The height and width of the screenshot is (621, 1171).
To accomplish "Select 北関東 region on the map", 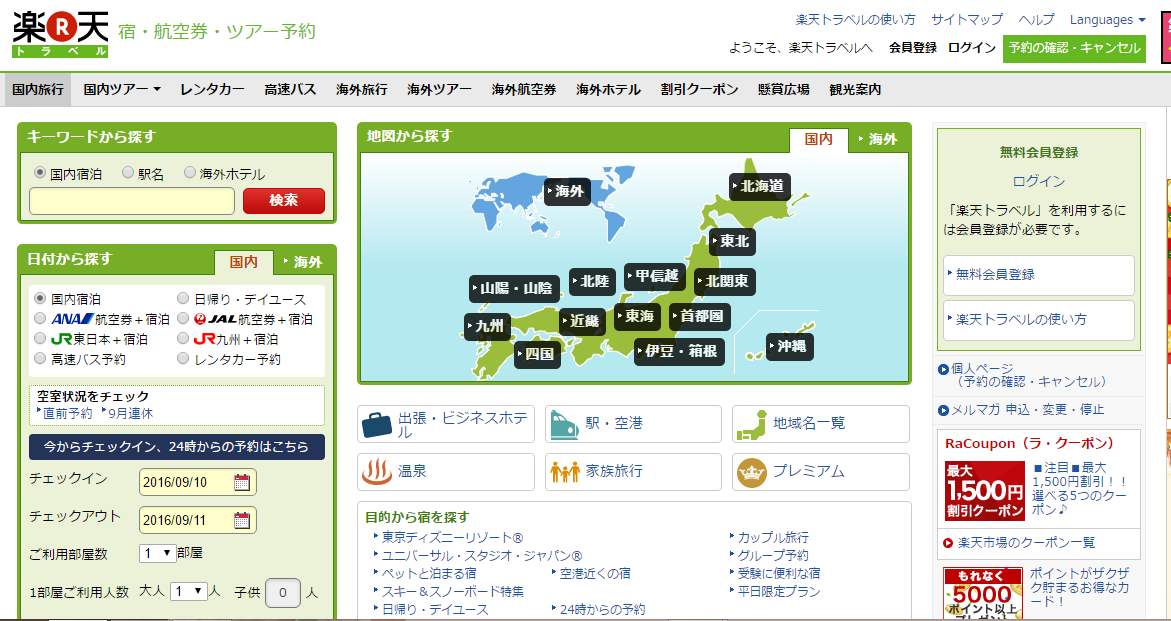I will tap(724, 282).
